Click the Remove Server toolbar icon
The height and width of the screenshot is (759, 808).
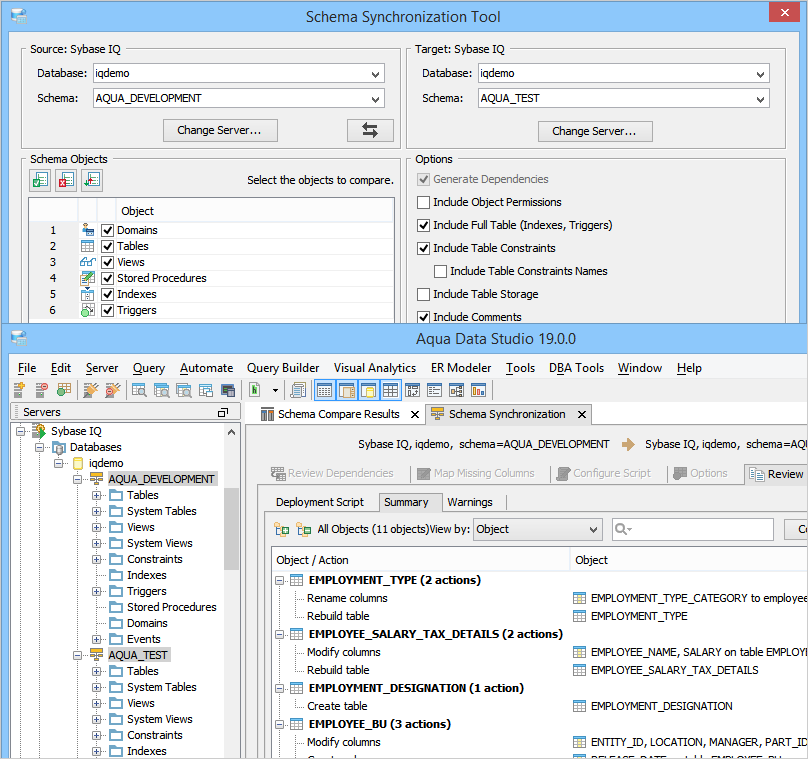41,390
